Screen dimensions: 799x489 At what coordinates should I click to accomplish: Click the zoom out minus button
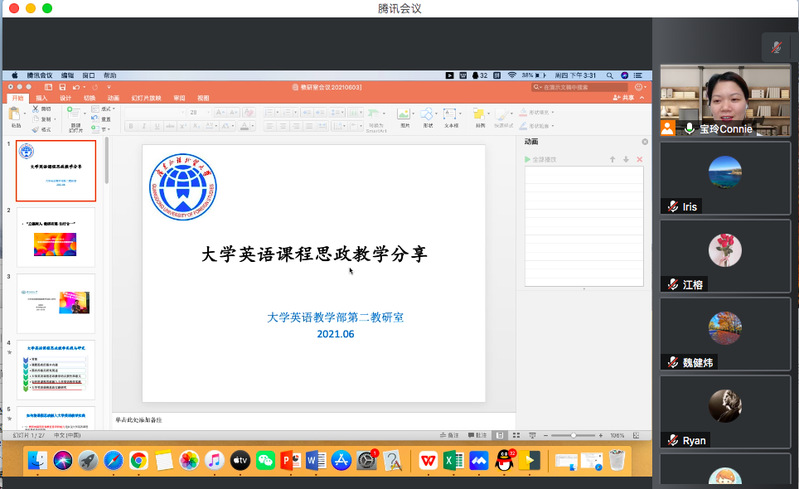[x=545, y=436]
